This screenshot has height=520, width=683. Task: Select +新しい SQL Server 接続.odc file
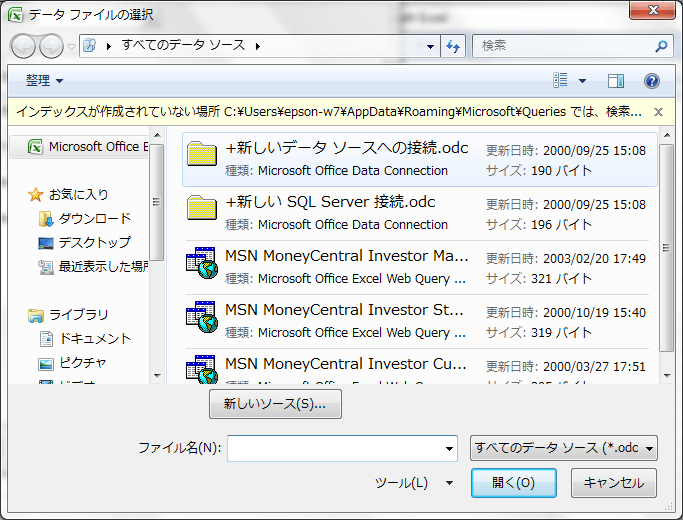point(419,213)
